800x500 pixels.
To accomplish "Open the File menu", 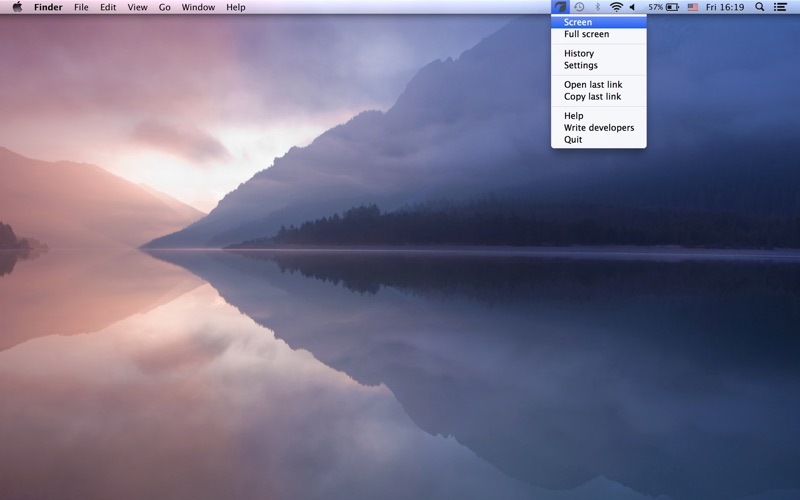I will [81, 7].
